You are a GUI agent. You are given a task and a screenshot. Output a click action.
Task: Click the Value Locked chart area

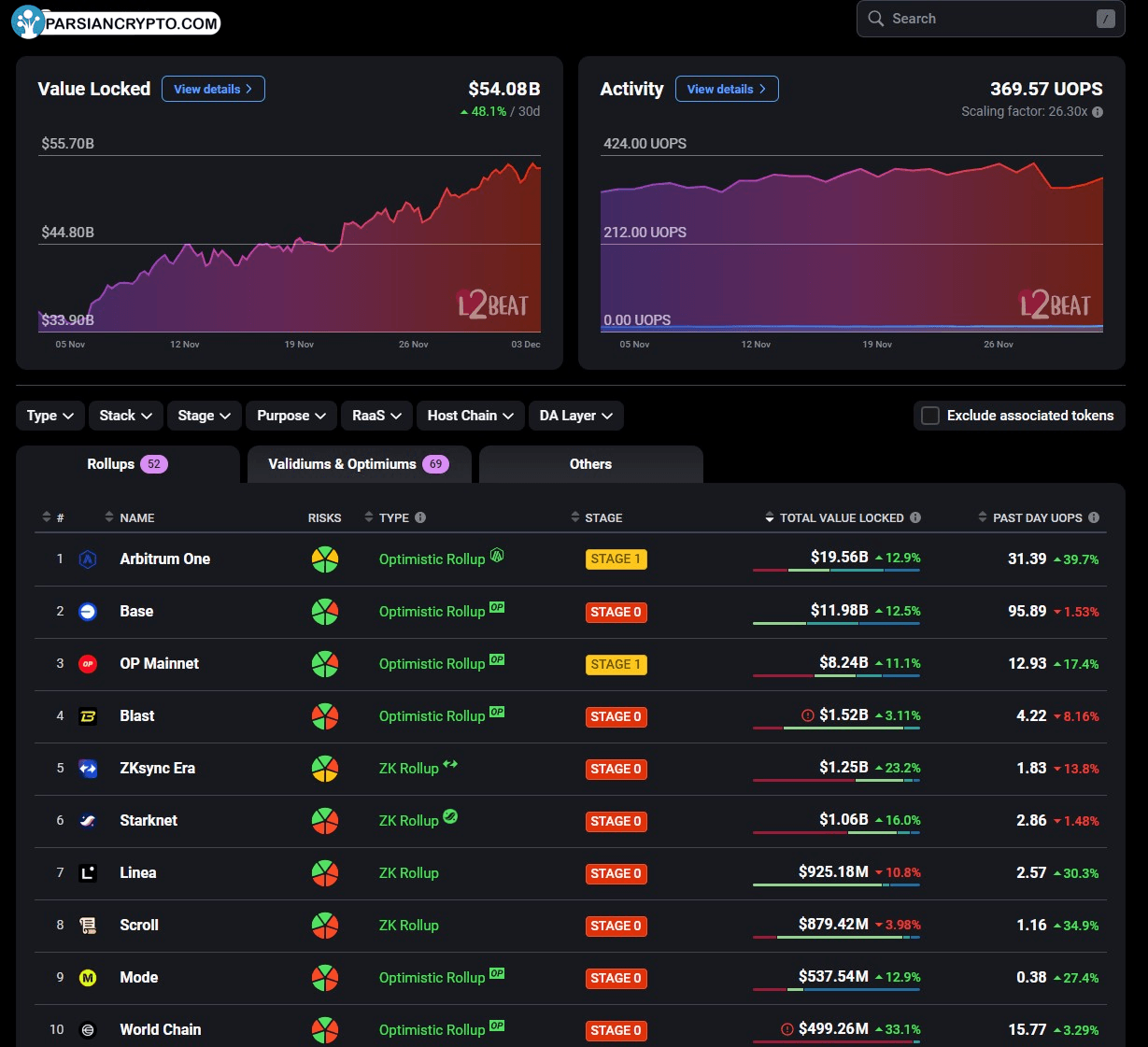(290, 243)
